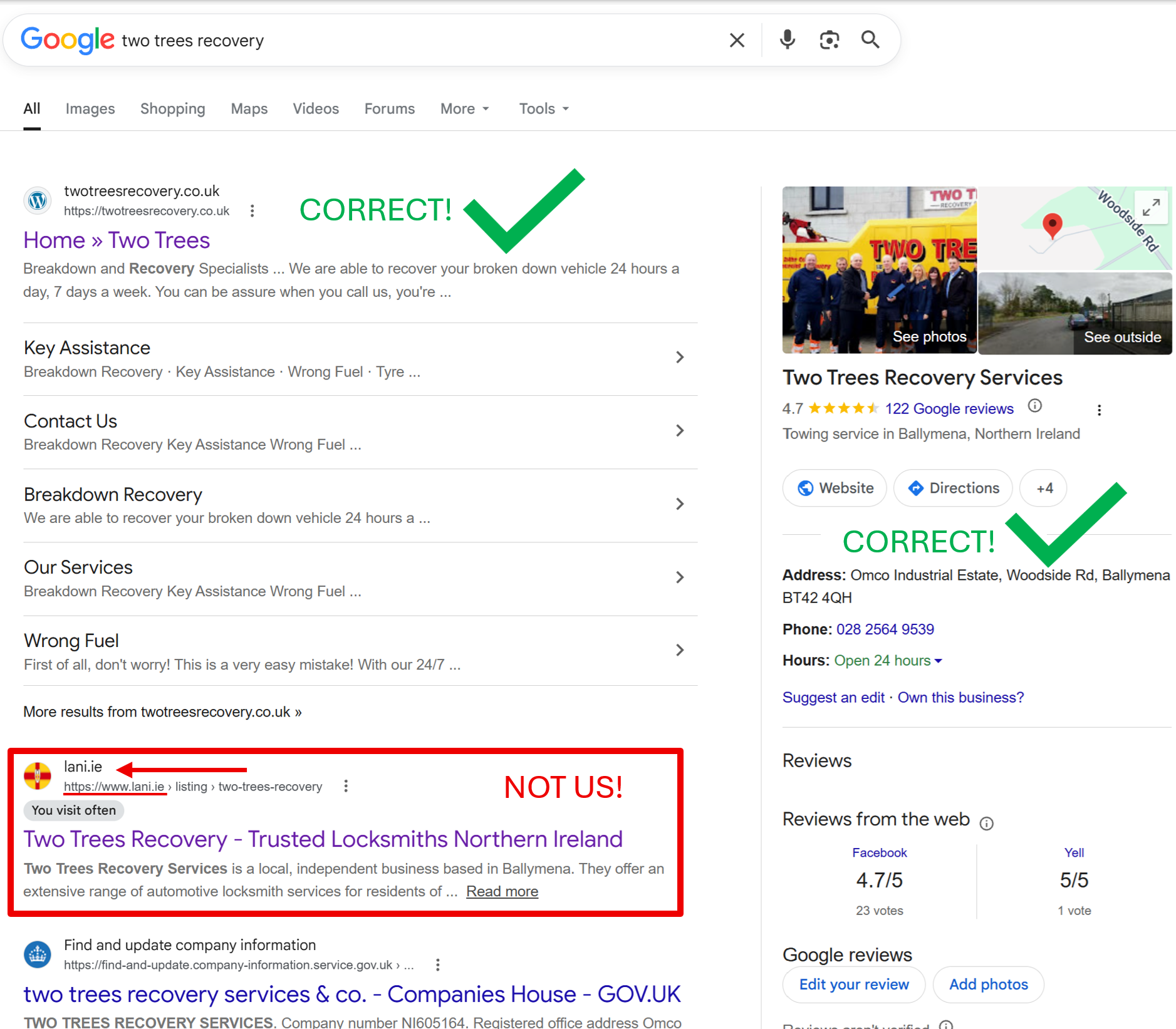1176x1029 pixels.
Task: Open 'More results from twotreesrecovery.co.uk' link
Action: 162,712
